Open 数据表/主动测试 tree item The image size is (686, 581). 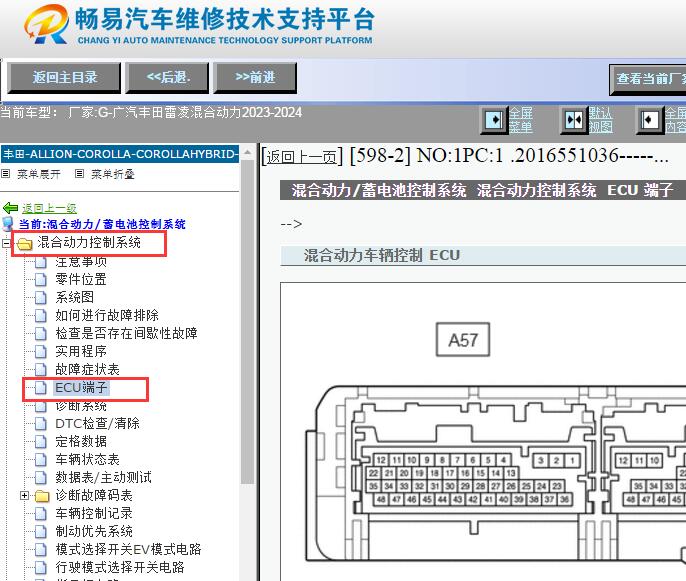(x=103, y=477)
